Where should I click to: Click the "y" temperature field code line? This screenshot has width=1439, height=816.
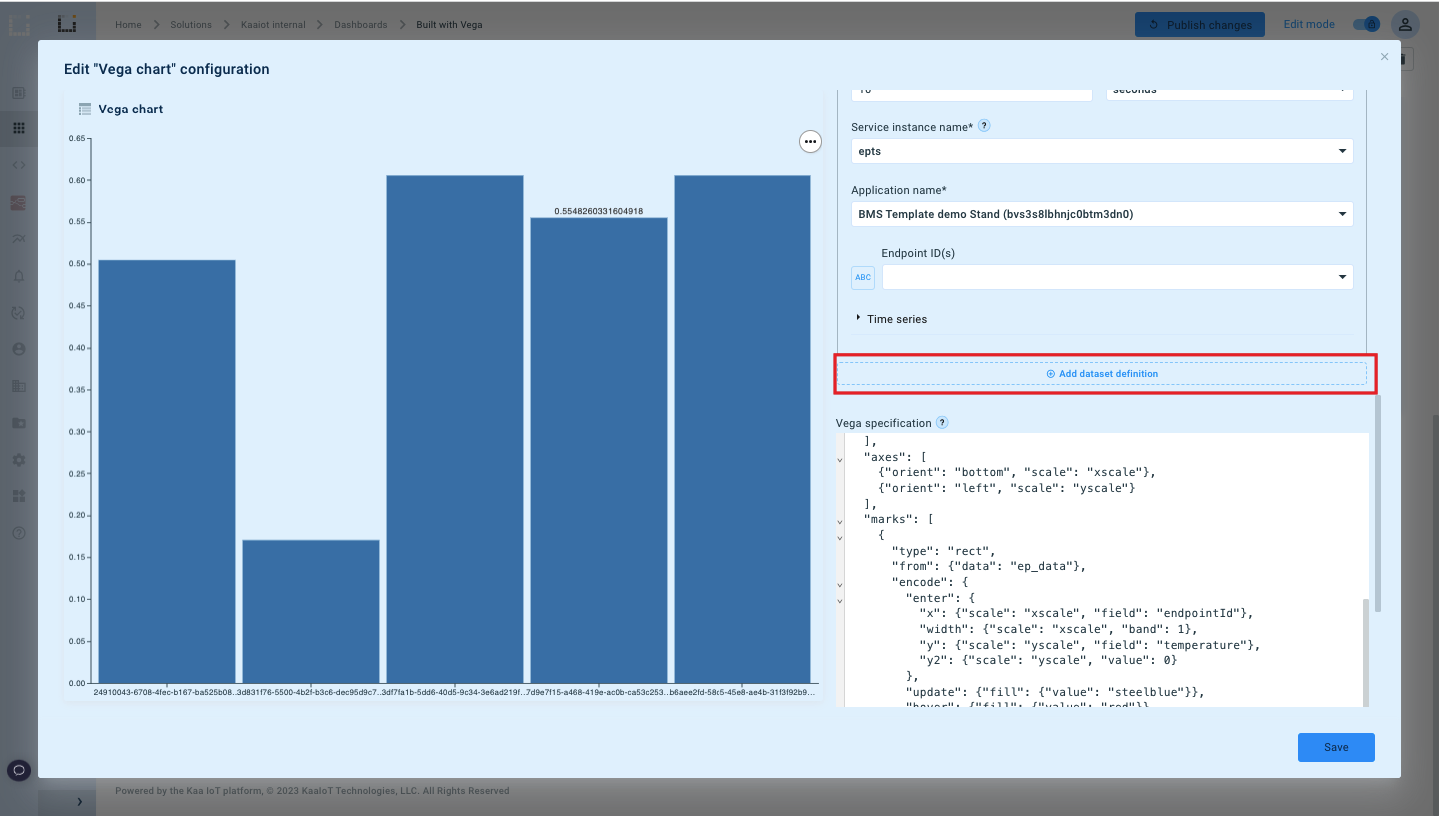(1090, 645)
